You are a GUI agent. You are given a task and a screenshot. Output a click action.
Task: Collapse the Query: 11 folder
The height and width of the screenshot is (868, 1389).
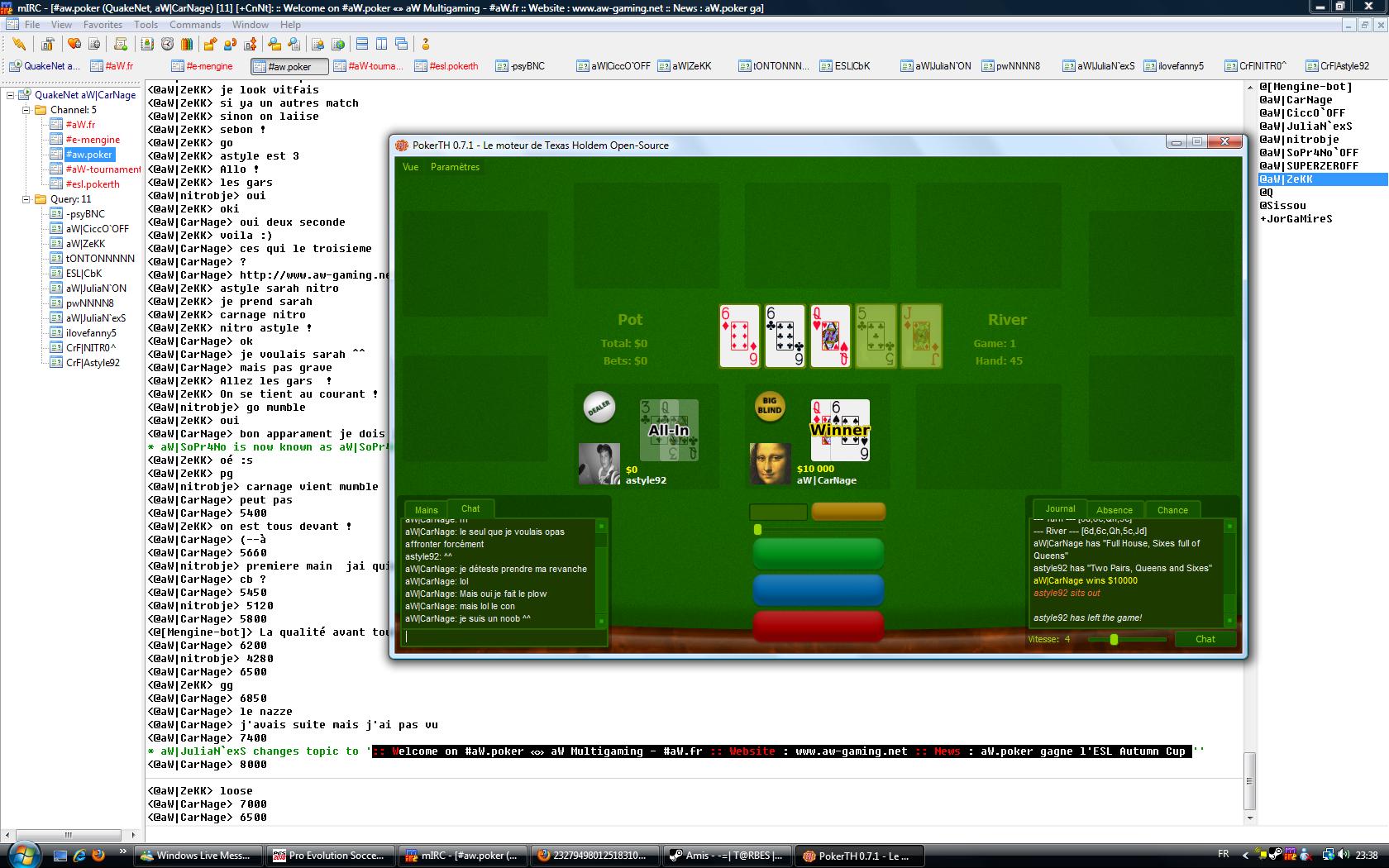(x=26, y=199)
